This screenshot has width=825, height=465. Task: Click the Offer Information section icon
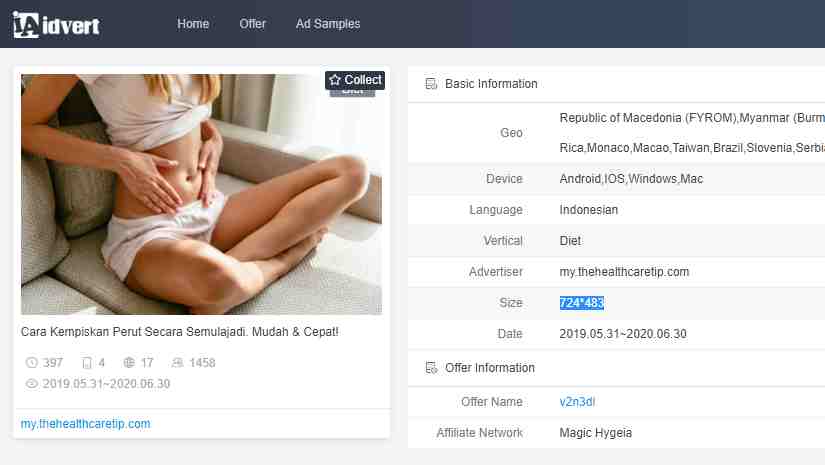click(x=431, y=368)
